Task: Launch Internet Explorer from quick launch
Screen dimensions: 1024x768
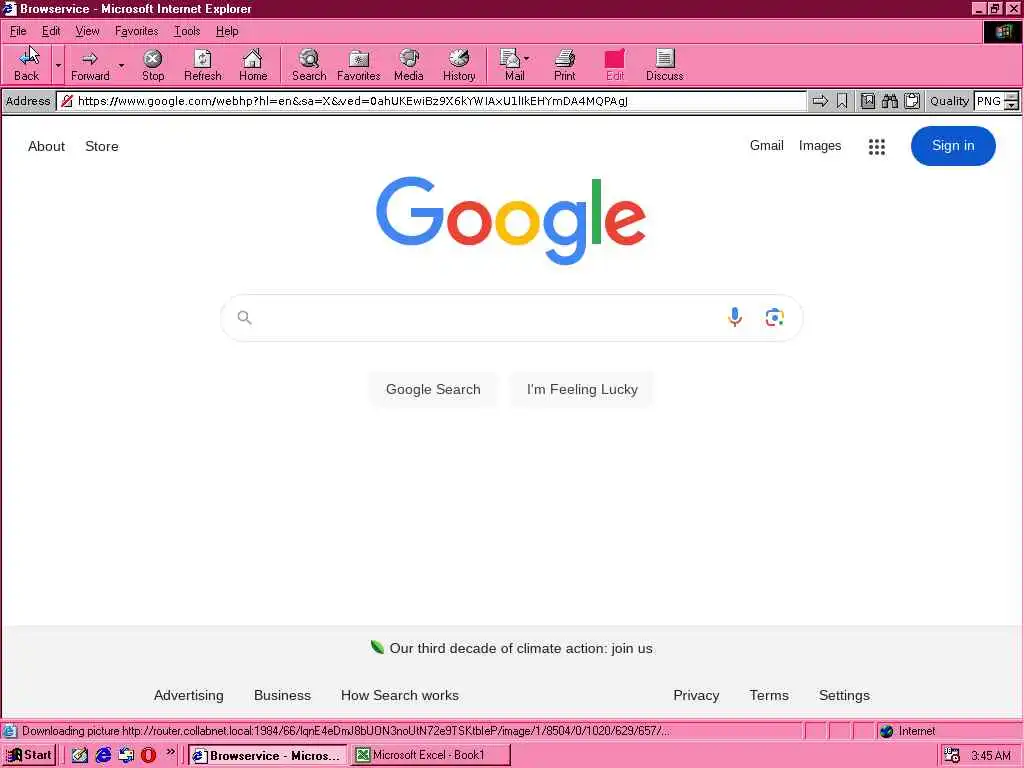Action: pos(103,755)
